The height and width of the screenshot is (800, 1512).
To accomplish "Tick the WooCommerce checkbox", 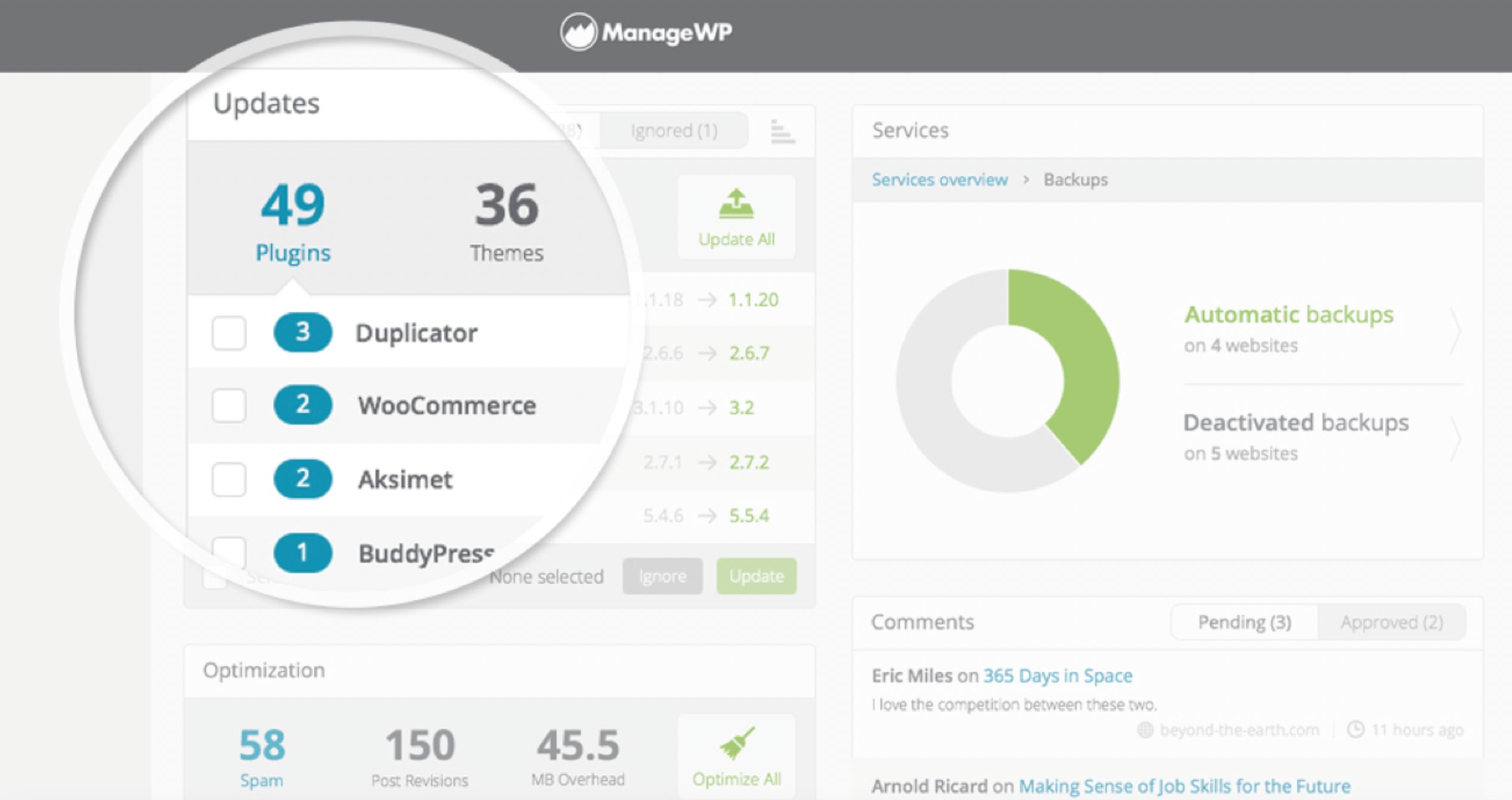I will tap(229, 406).
